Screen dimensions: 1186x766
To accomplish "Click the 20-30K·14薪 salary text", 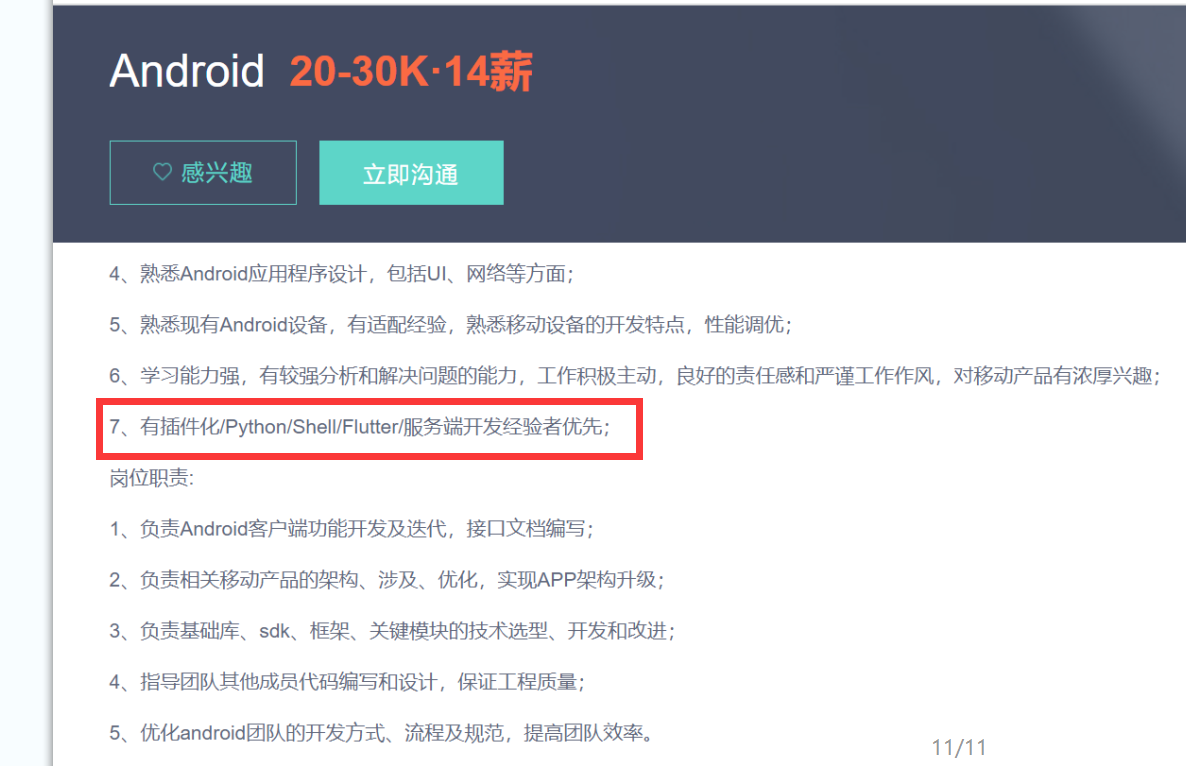I will click(x=411, y=71).
